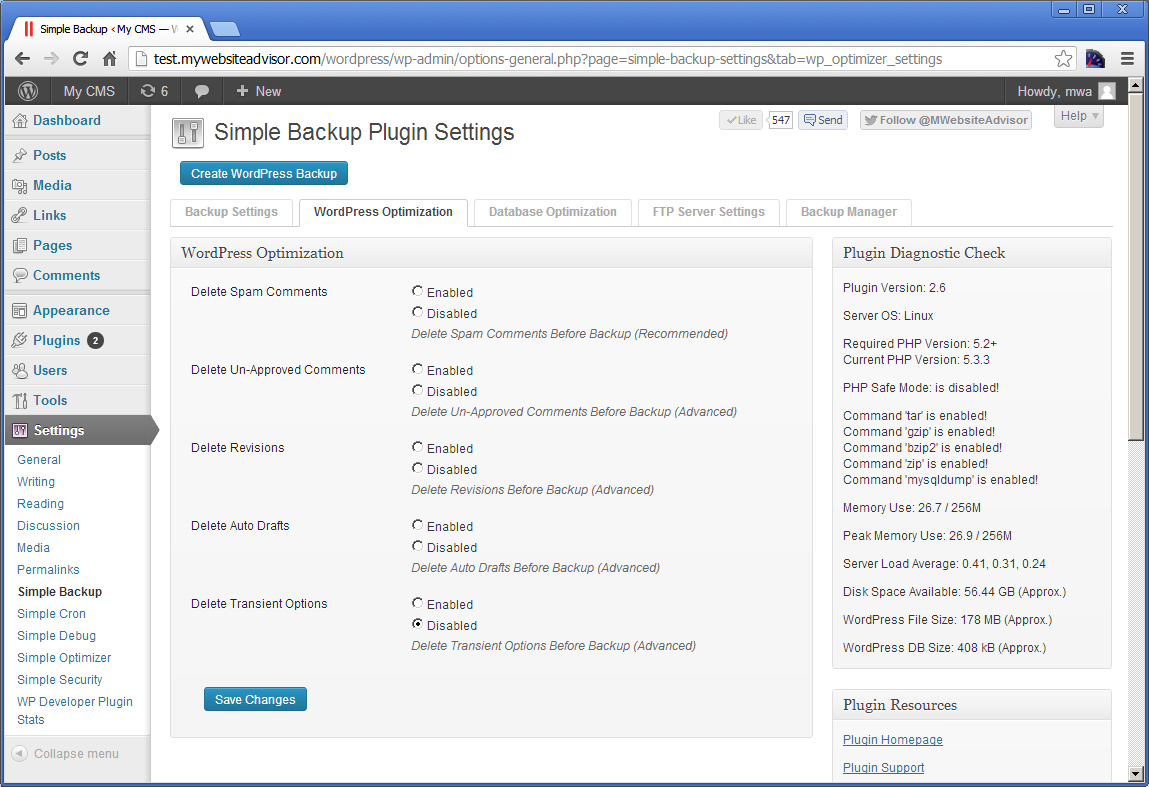Click the Plugins plug icon

(x=20, y=341)
